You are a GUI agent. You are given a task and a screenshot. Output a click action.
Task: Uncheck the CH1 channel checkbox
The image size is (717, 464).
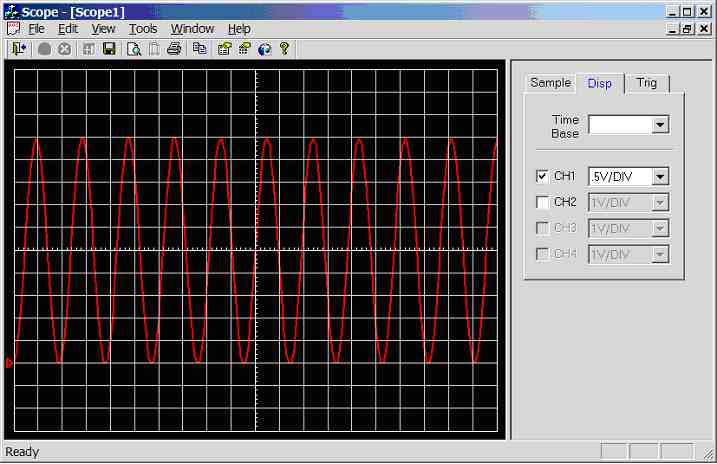(x=542, y=176)
